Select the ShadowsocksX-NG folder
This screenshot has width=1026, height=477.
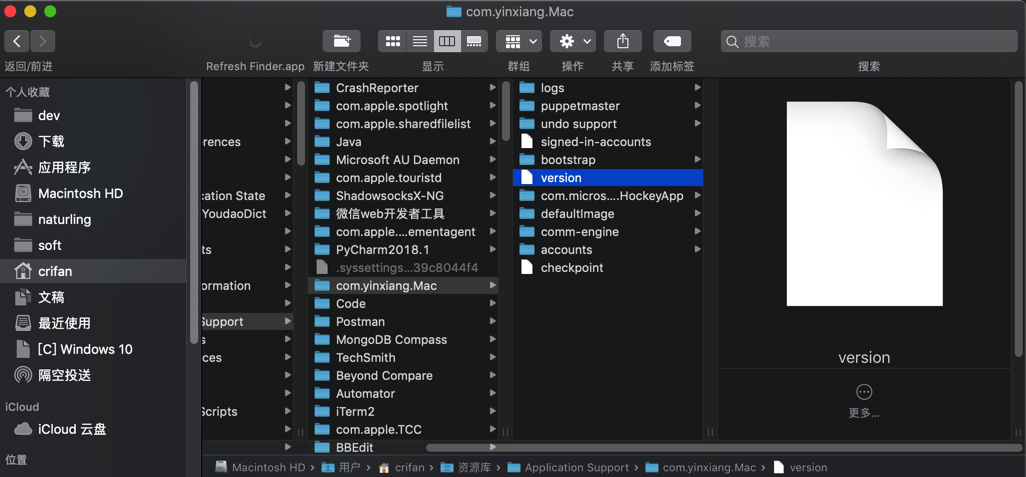click(x=403, y=196)
